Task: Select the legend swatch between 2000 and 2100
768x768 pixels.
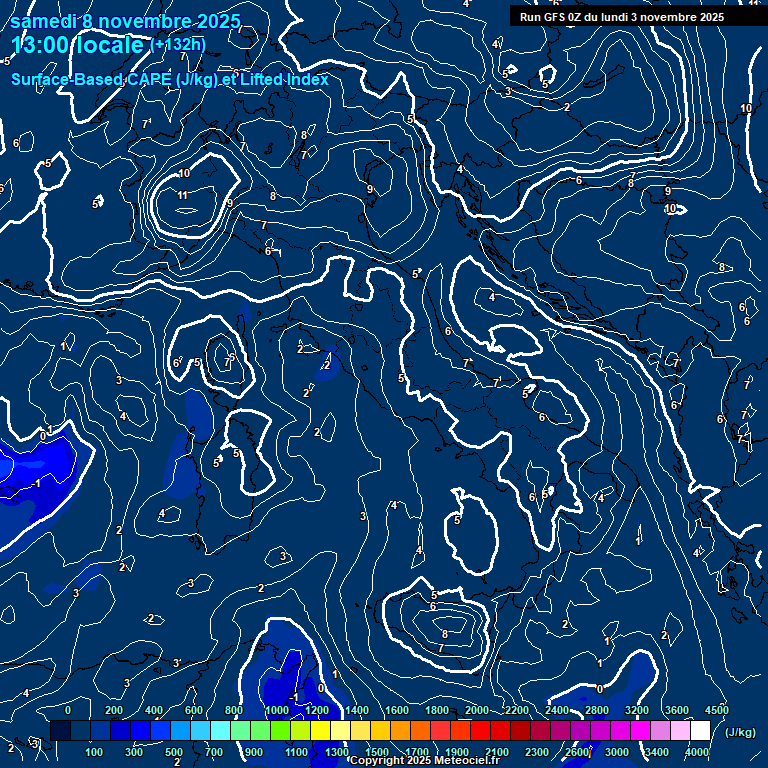Action: (x=480, y=730)
